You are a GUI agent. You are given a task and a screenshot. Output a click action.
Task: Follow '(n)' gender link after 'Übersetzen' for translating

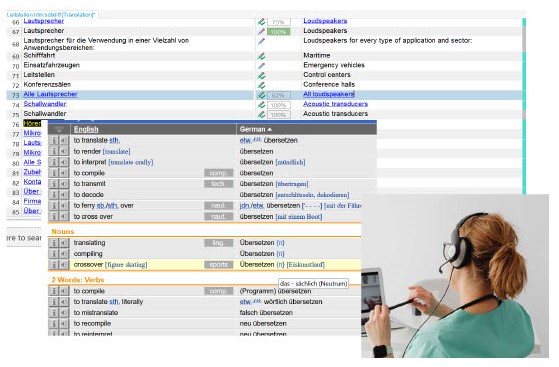(x=280, y=243)
